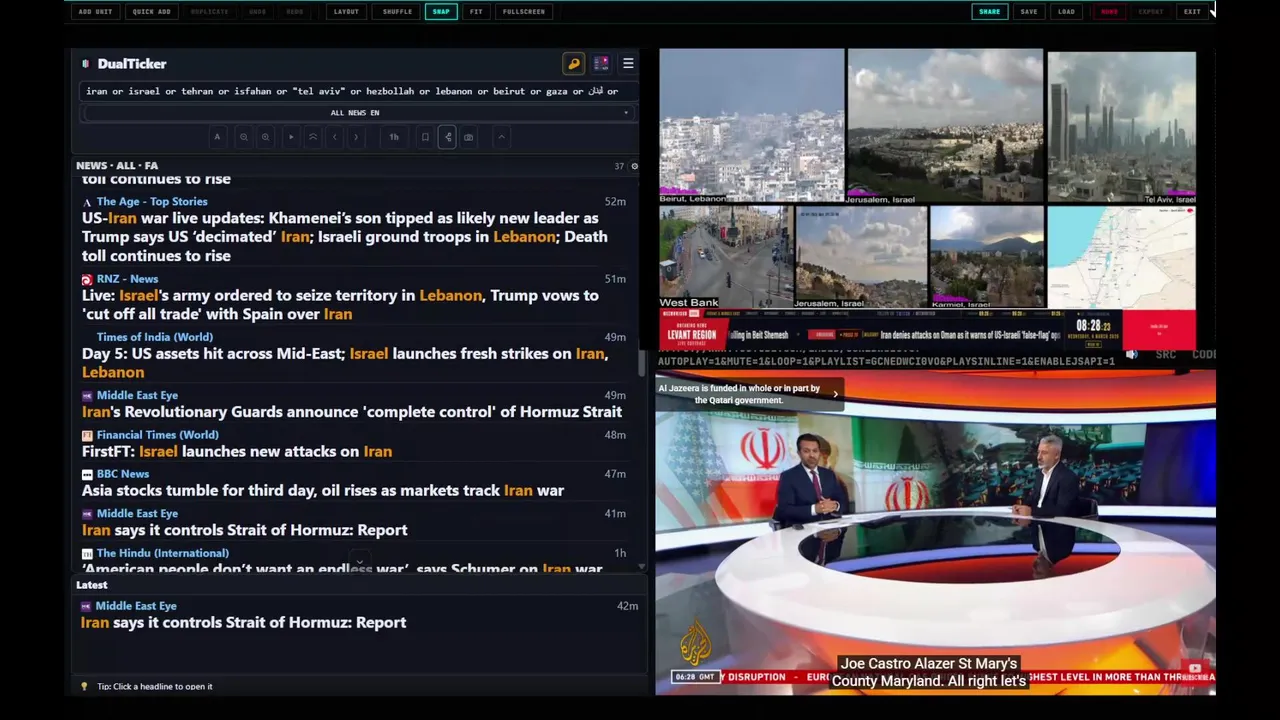
Task: Open BBC News Asia stocks tumble headline
Action: point(323,491)
